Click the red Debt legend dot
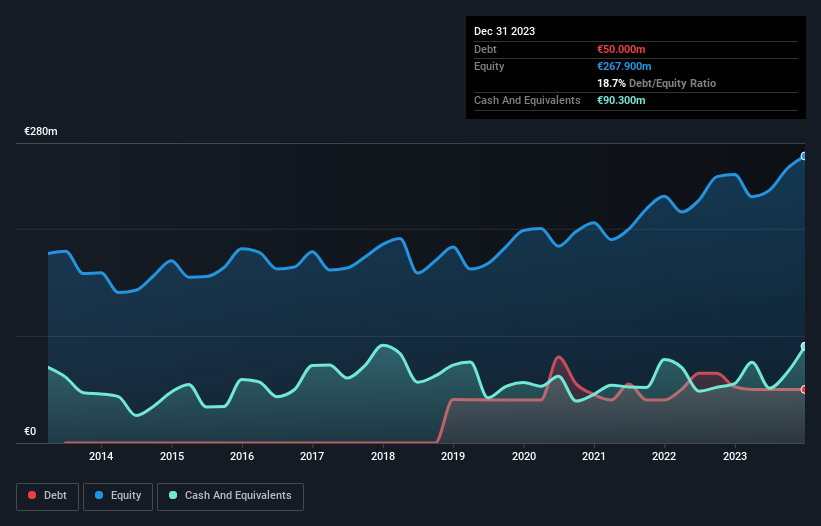Image resolution: width=821 pixels, height=526 pixels. pyautogui.click(x=33, y=496)
